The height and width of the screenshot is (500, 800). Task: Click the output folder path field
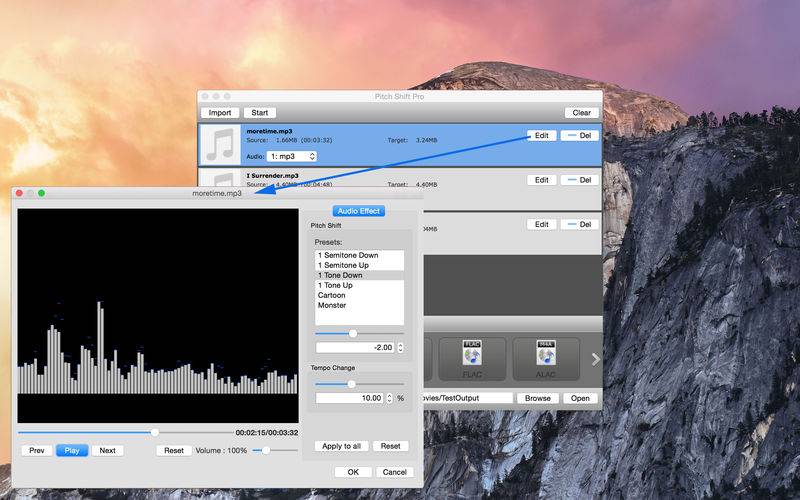(x=470, y=398)
